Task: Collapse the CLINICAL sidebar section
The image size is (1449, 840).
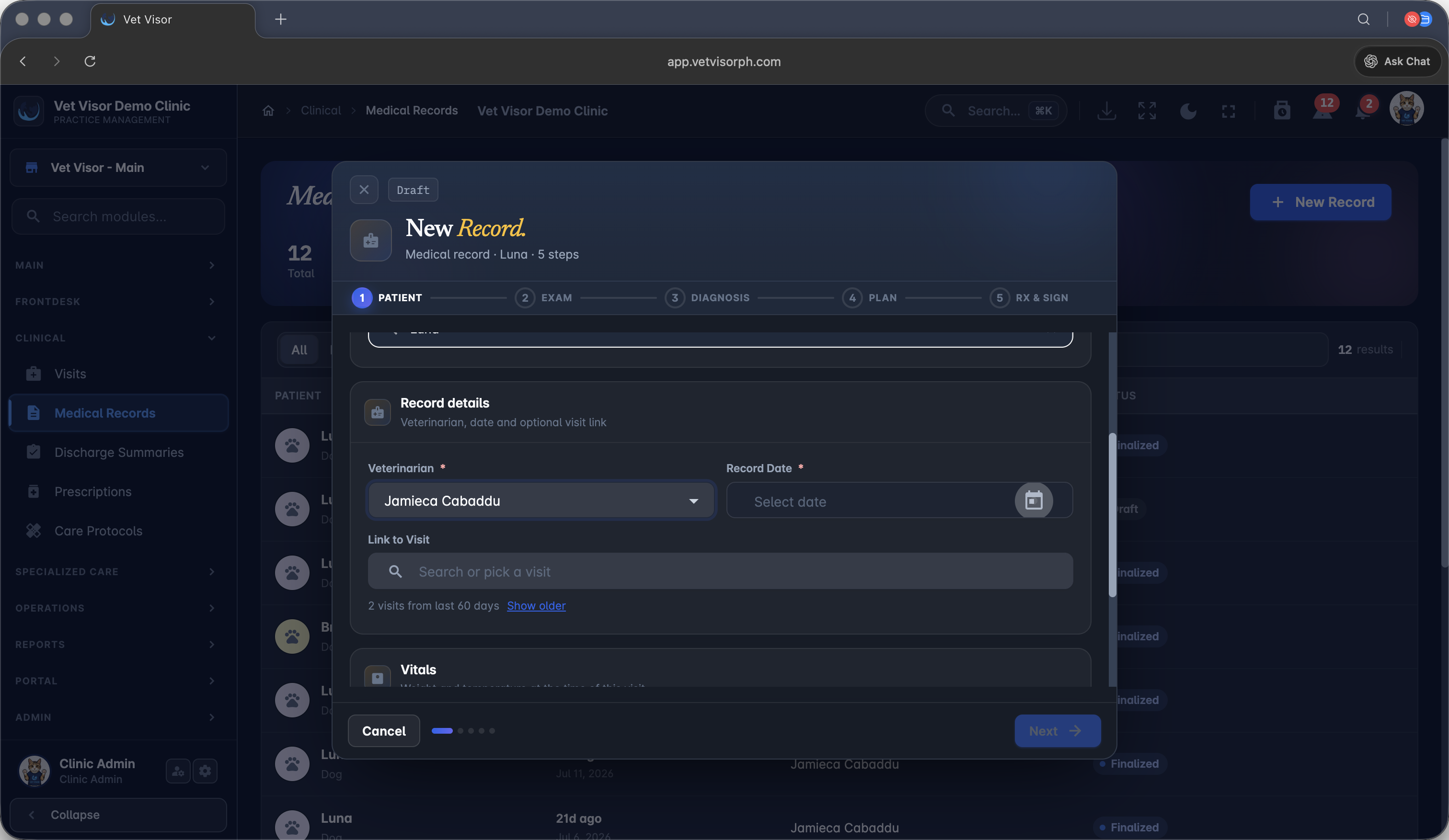Action: point(115,338)
